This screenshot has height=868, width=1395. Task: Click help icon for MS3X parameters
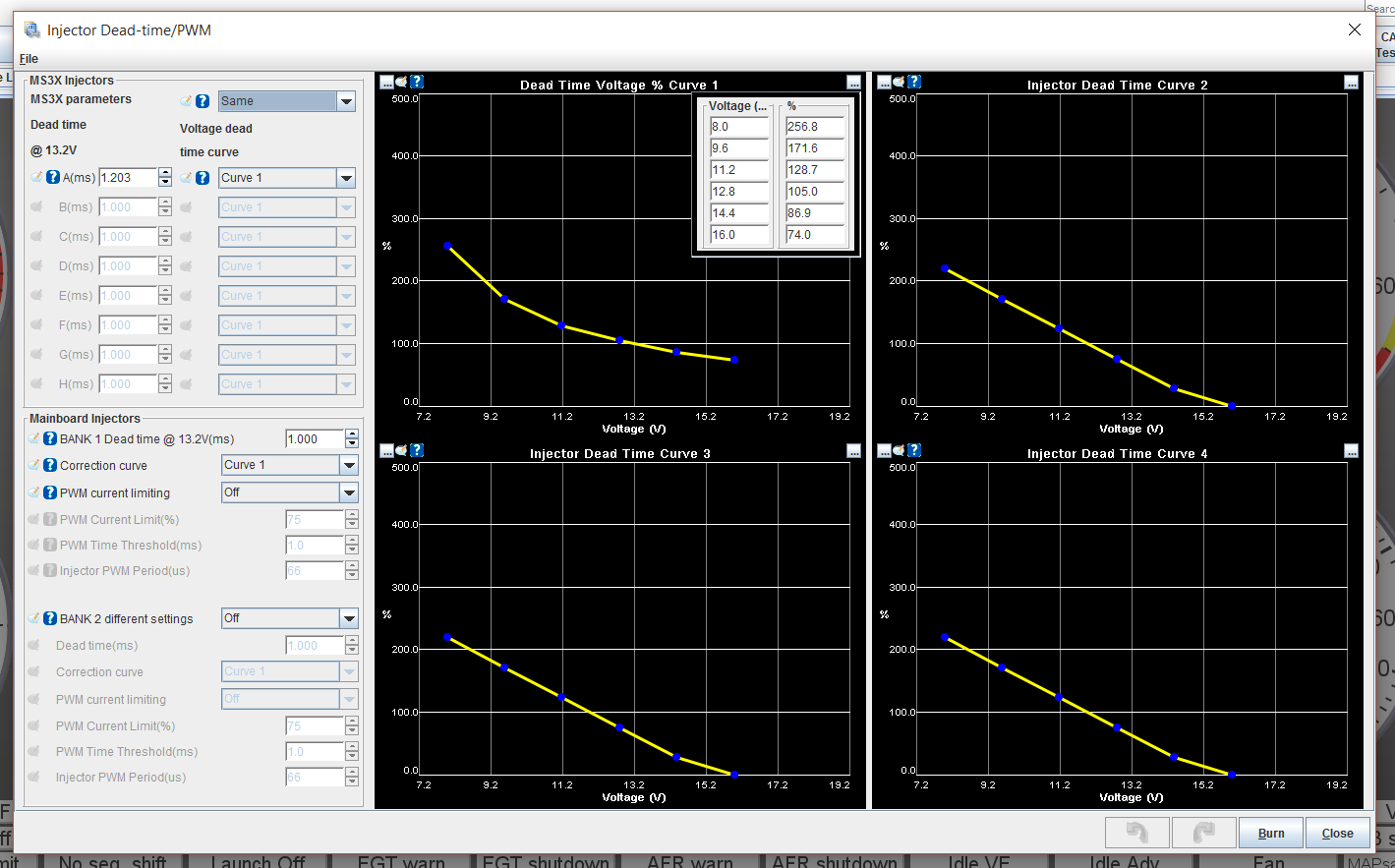tap(203, 101)
